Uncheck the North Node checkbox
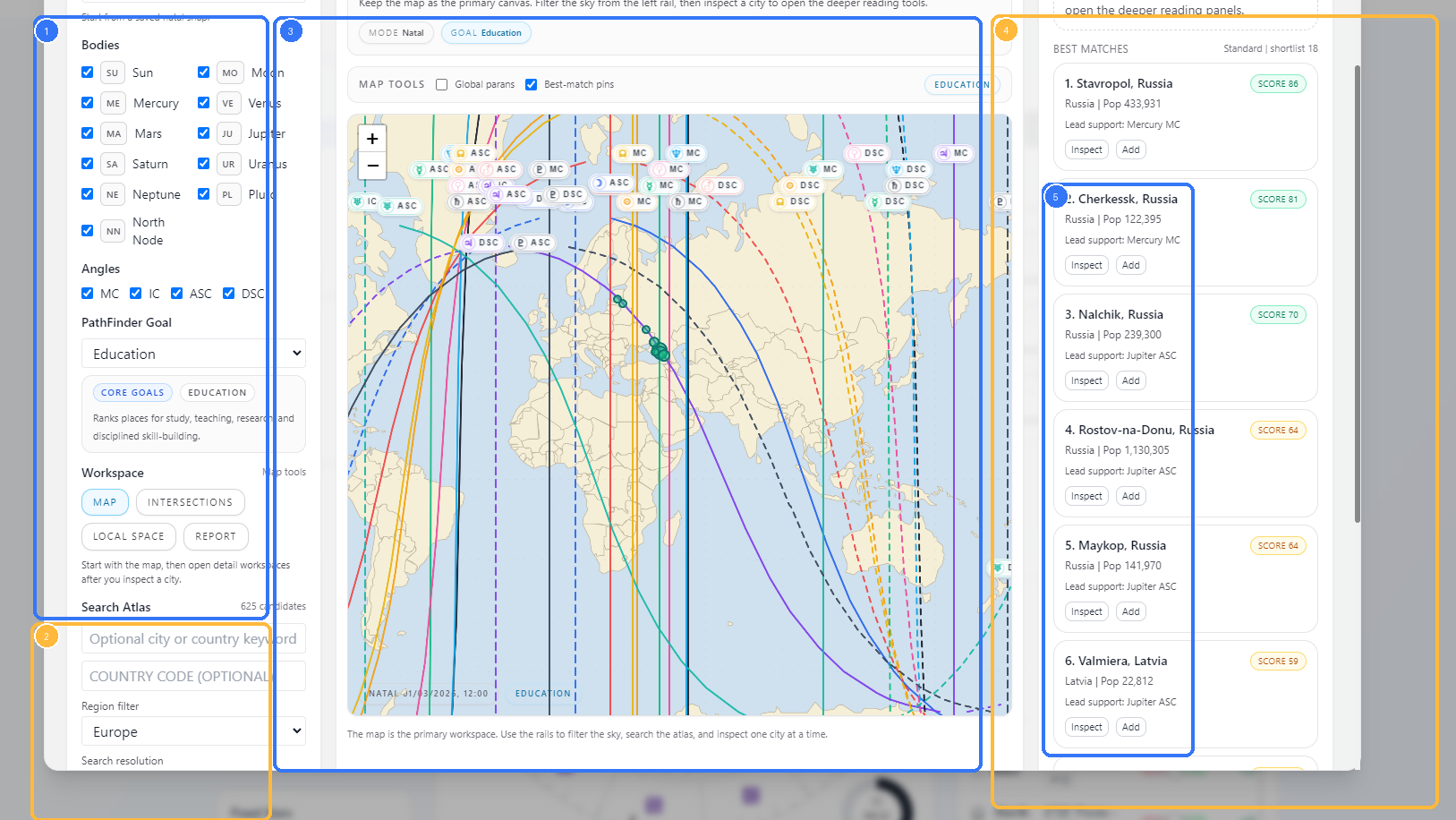The image size is (1456, 820). (87, 231)
